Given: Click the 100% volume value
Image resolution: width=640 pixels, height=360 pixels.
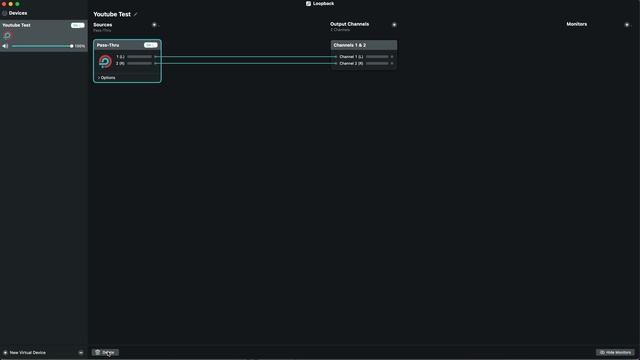Looking at the screenshot, I should tap(80, 46).
